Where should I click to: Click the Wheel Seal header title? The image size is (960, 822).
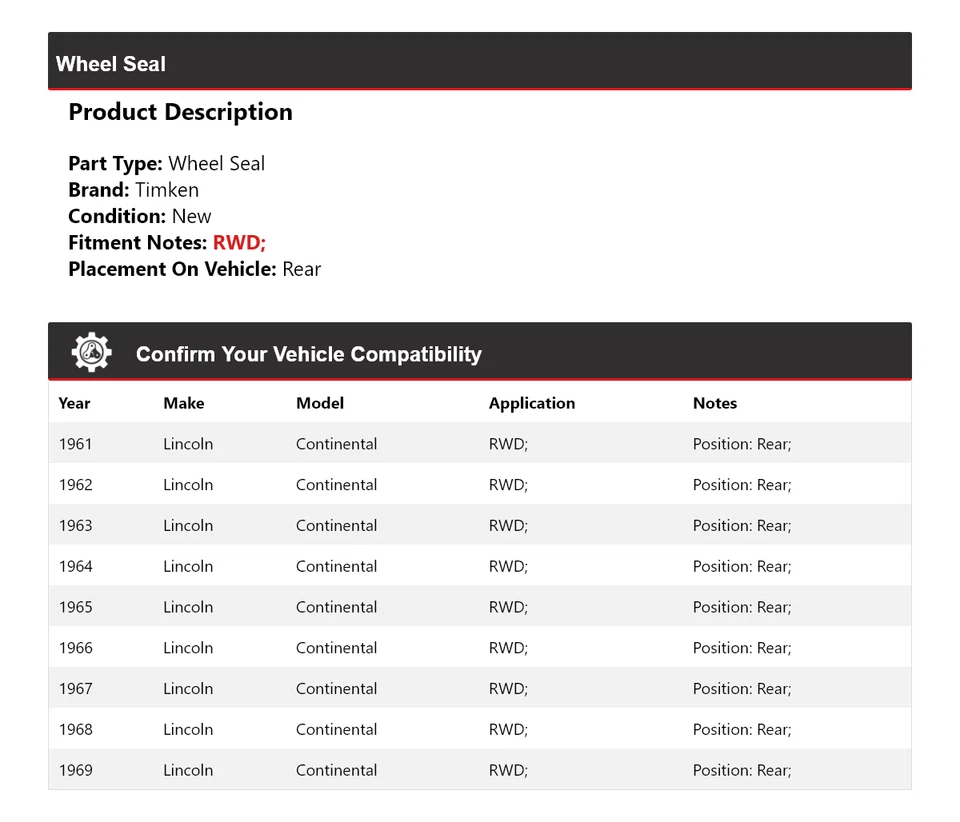pos(111,64)
